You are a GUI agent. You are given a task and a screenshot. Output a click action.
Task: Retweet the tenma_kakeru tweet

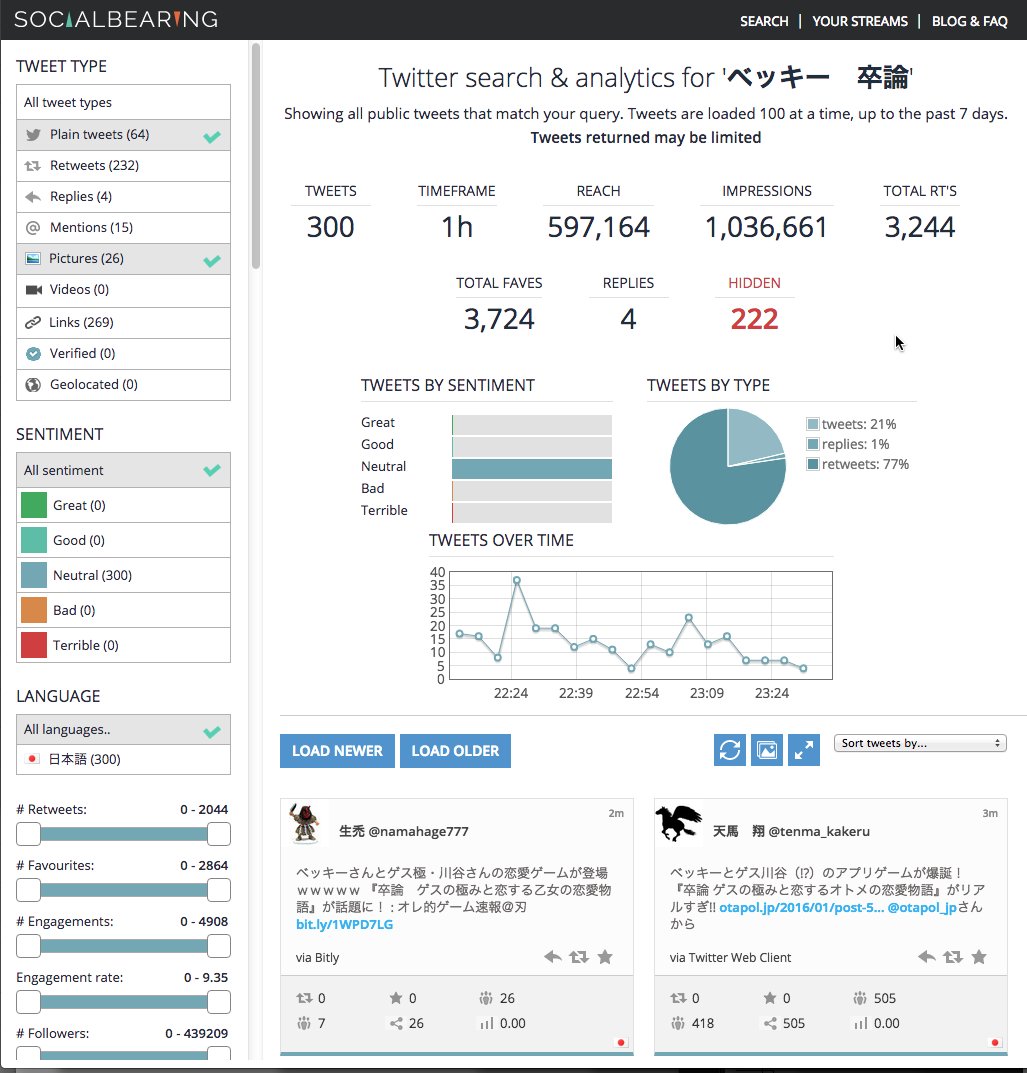952,957
